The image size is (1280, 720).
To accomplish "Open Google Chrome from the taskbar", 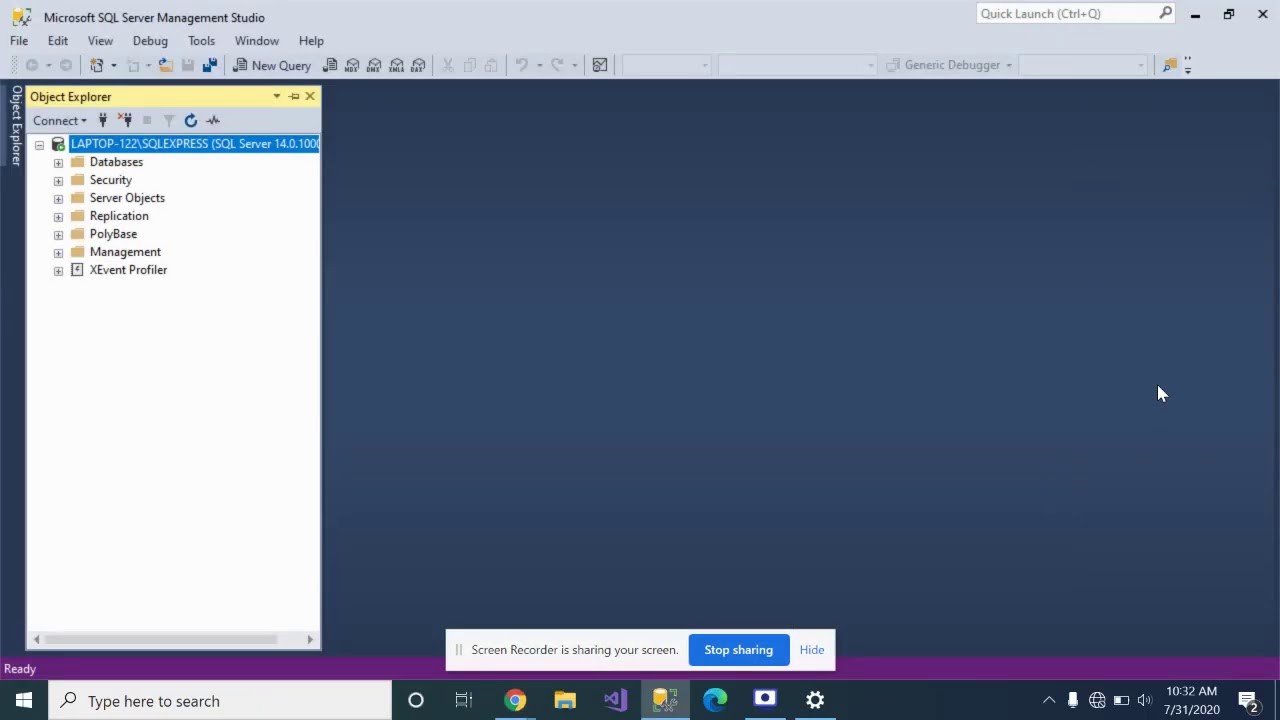I will [515, 700].
